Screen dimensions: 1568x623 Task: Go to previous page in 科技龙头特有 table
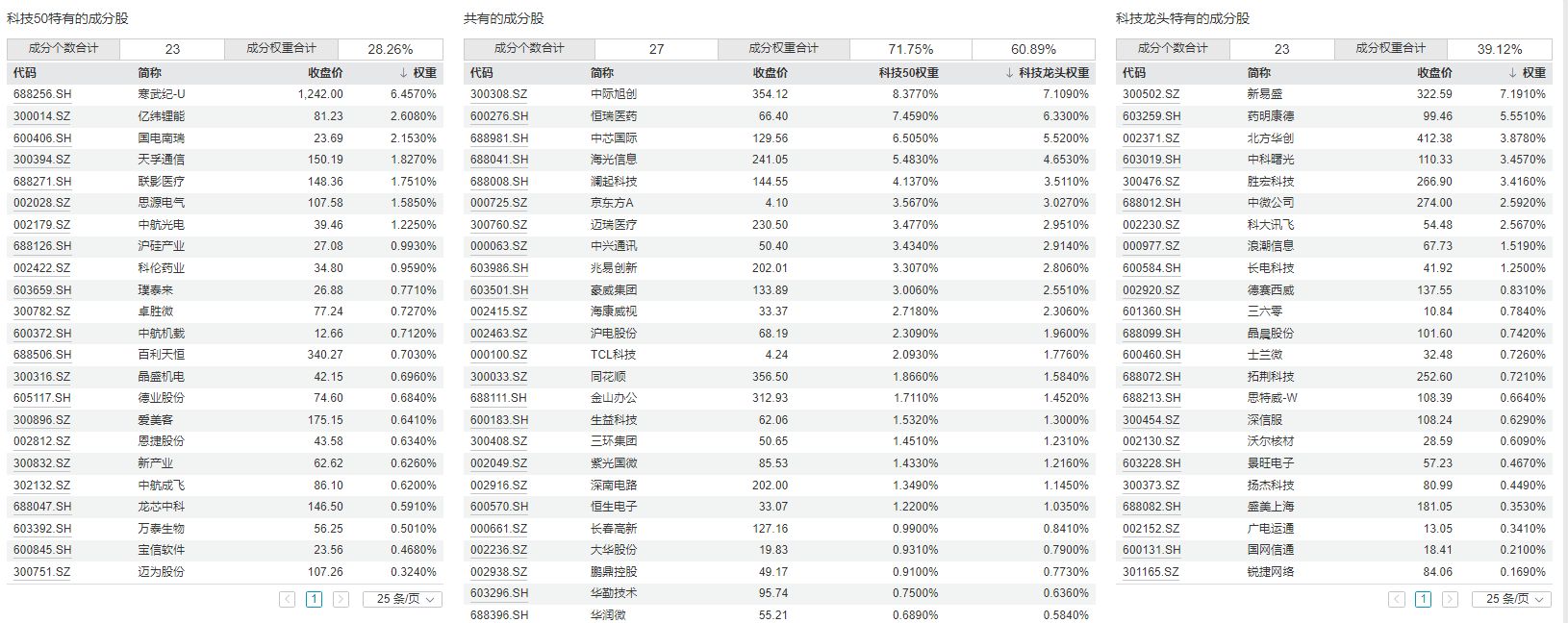(1396, 599)
